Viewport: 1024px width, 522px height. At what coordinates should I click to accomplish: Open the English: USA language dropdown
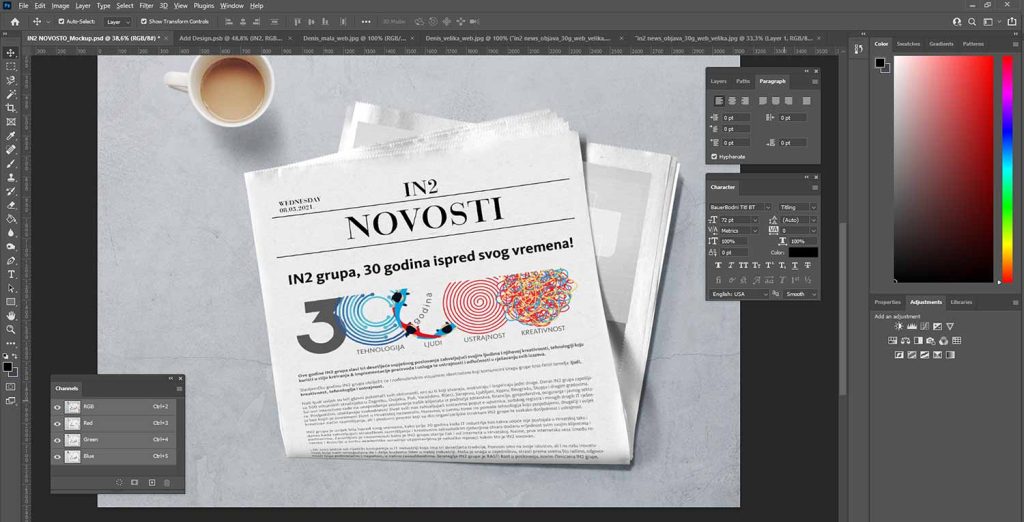pos(737,294)
